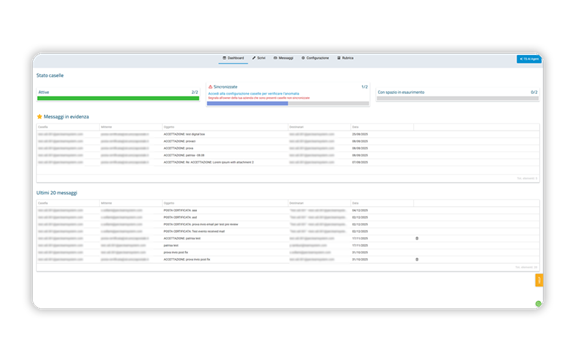Click the gear icon of Configurazione
Screen dimensions: 576x362
pyautogui.click(x=303, y=58)
